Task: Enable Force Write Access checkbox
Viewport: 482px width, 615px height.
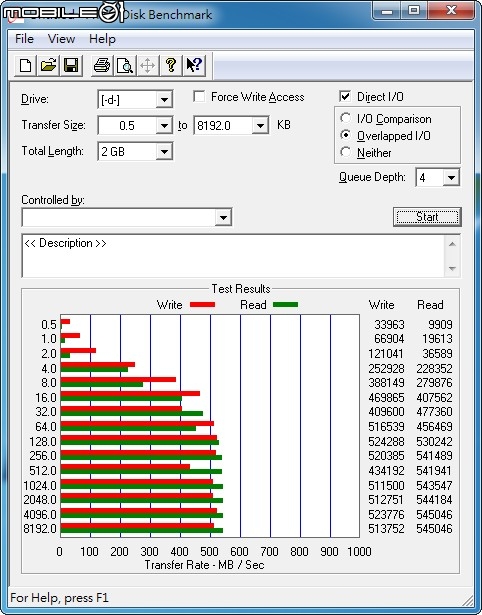Action: click(199, 96)
